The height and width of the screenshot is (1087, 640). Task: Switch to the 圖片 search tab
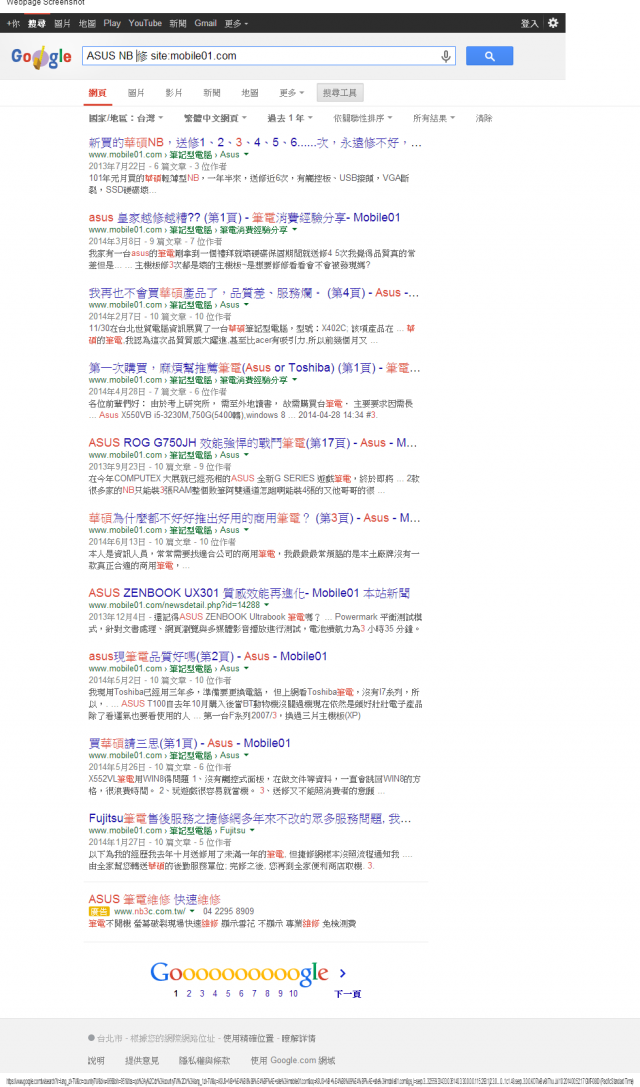(x=136, y=93)
